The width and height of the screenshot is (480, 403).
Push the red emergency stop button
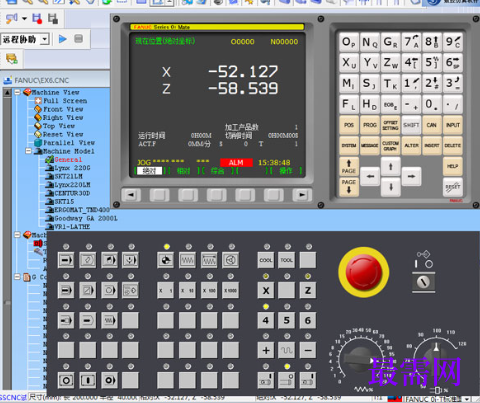(364, 272)
